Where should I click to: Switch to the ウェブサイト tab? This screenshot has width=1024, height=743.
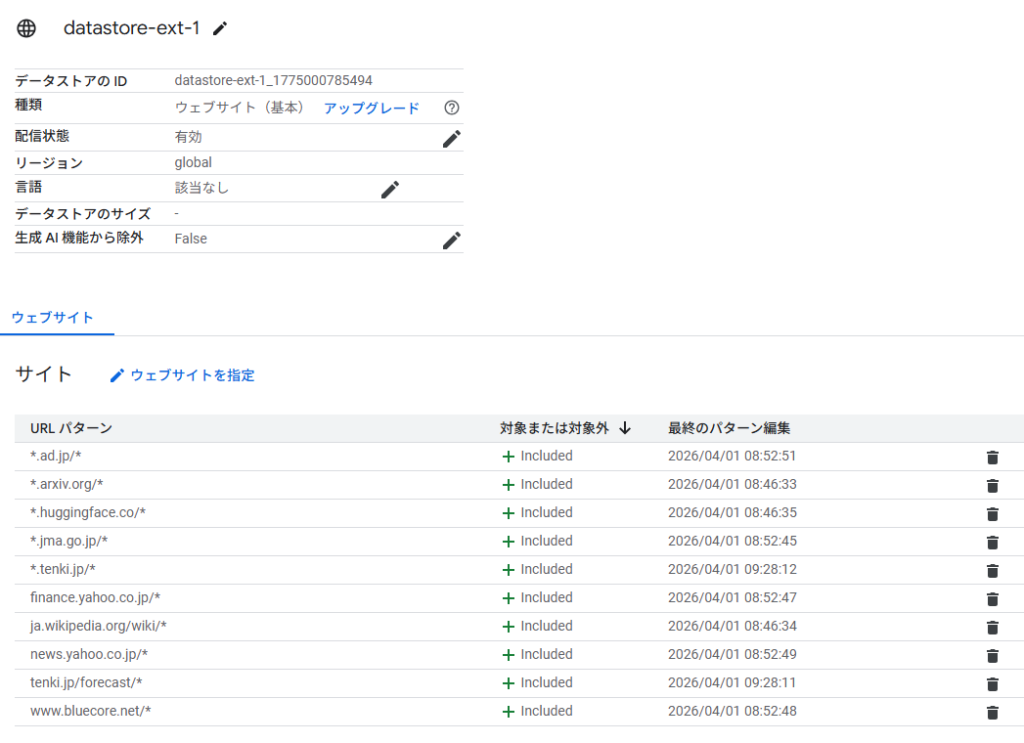pyautogui.click(x=53, y=318)
